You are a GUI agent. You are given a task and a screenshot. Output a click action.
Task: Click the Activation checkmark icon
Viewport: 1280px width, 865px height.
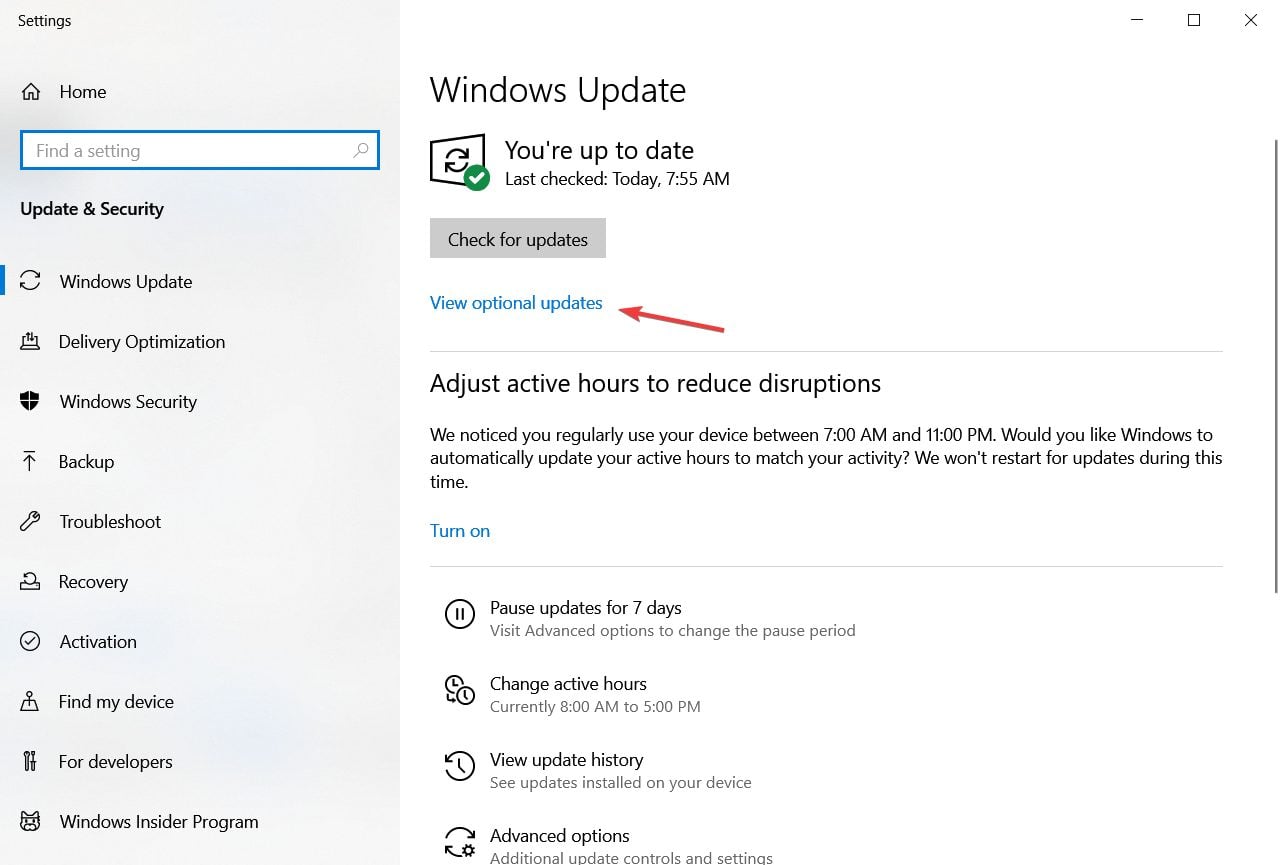pos(29,641)
